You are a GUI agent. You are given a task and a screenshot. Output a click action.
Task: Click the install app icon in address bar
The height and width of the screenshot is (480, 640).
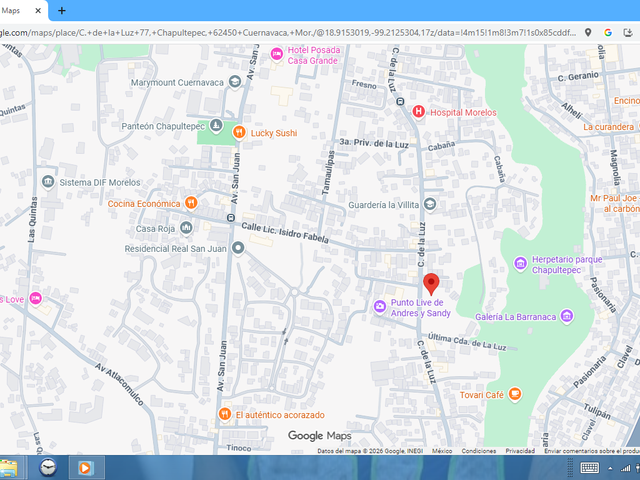click(628, 33)
